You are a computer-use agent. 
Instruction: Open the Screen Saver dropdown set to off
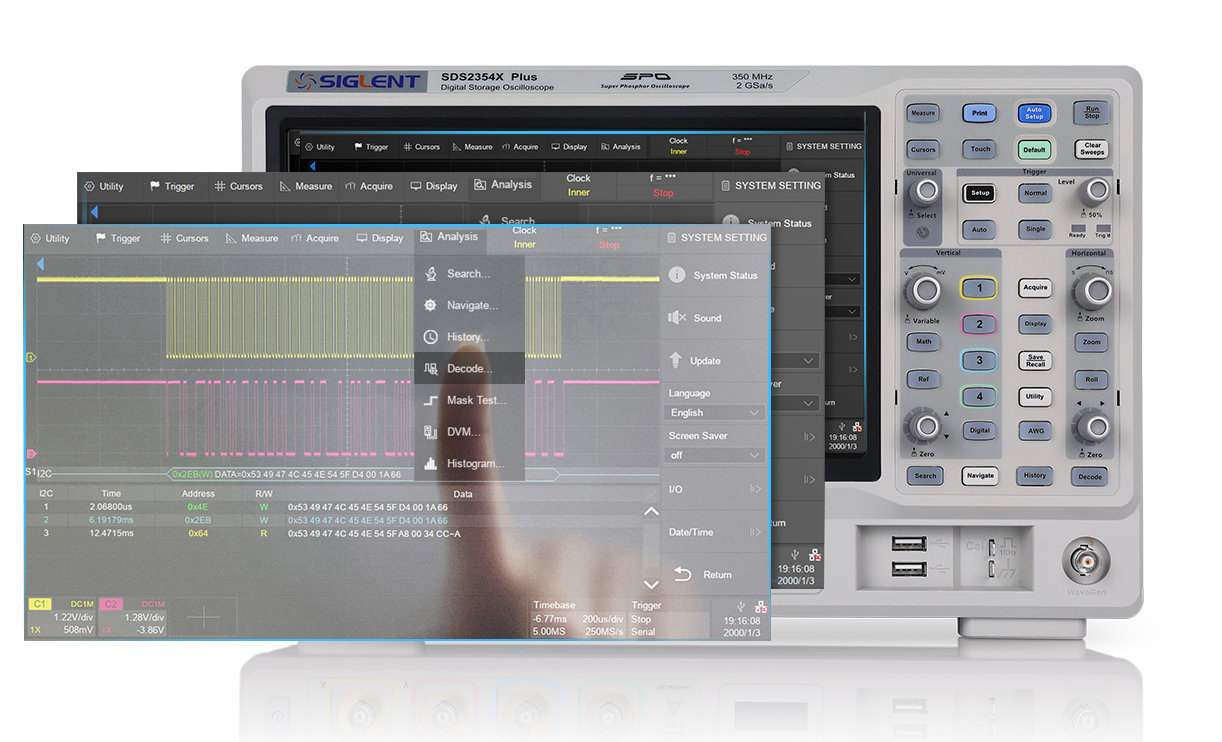click(x=715, y=455)
